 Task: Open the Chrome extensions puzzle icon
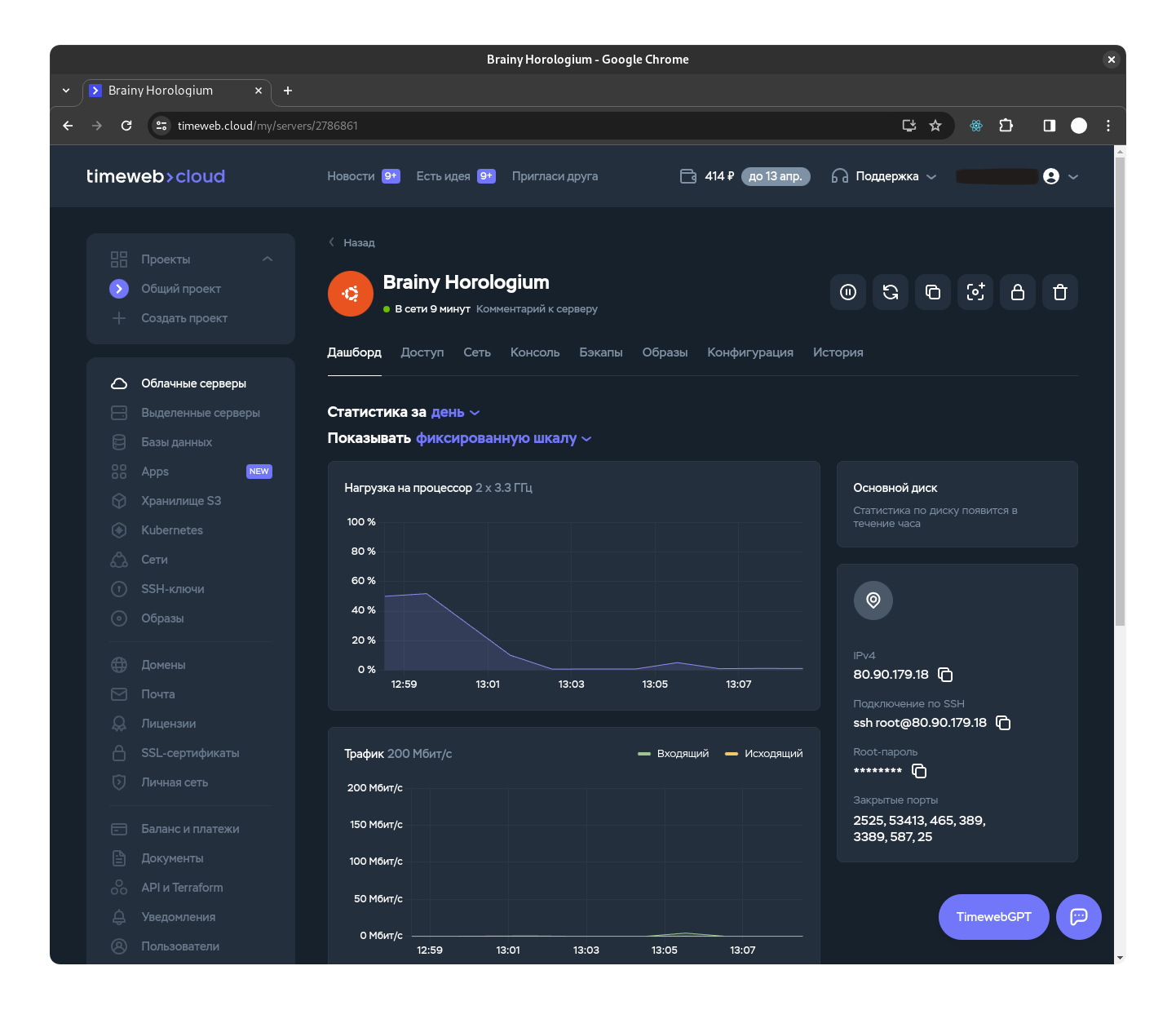point(1006,126)
